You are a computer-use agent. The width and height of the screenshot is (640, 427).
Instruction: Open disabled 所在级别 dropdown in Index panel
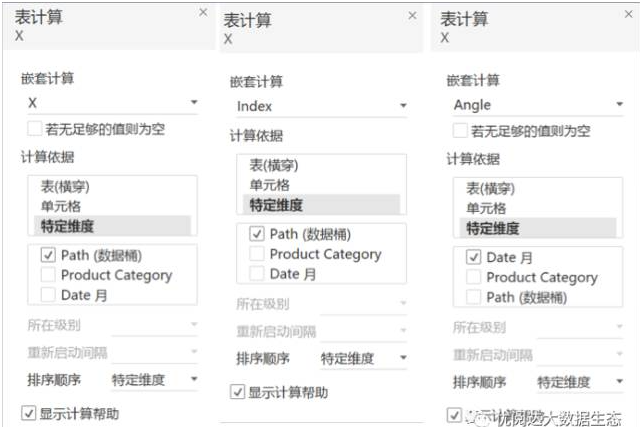point(364,304)
